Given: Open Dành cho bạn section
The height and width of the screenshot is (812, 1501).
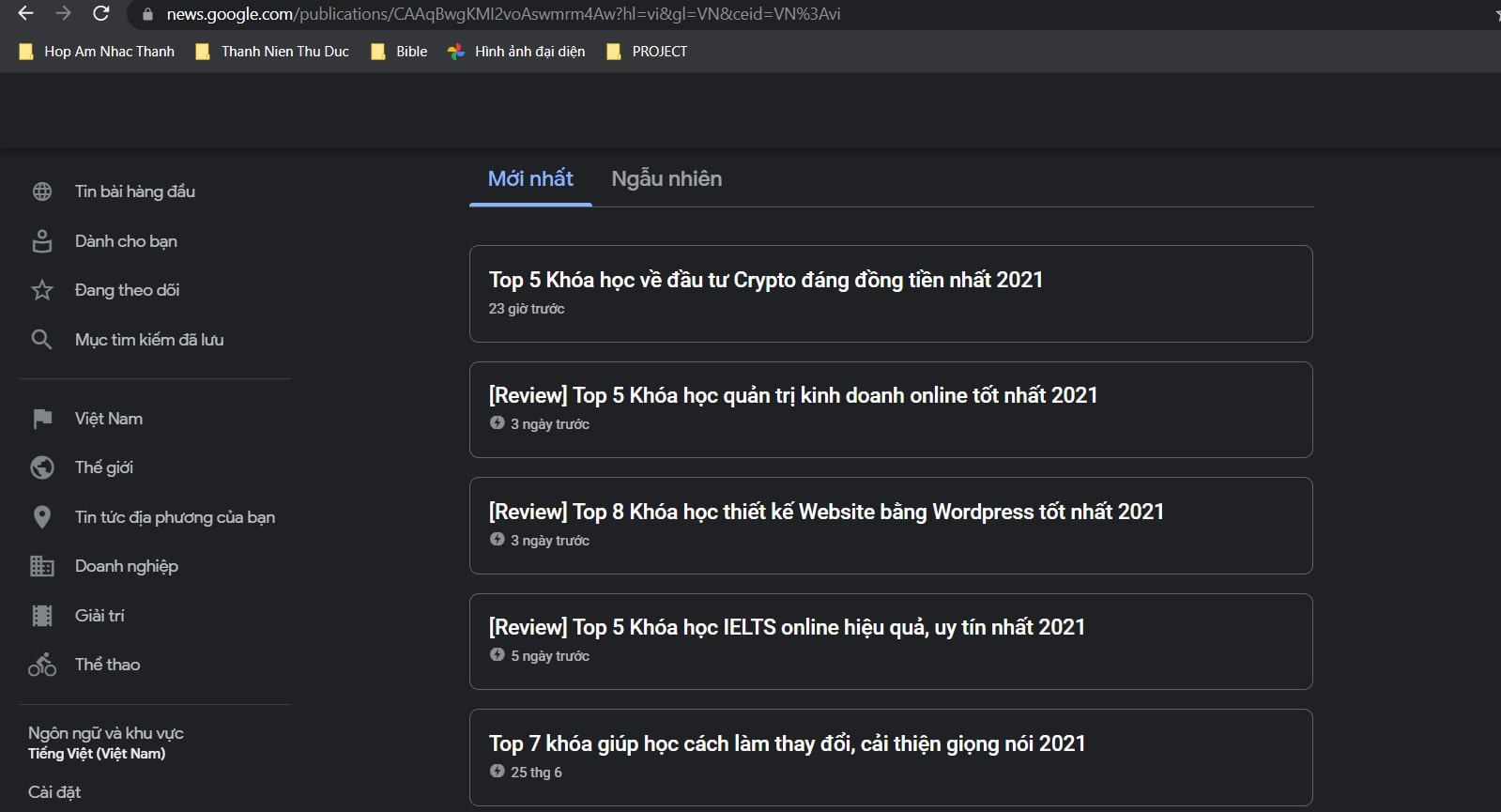Looking at the screenshot, I should coord(126,241).
